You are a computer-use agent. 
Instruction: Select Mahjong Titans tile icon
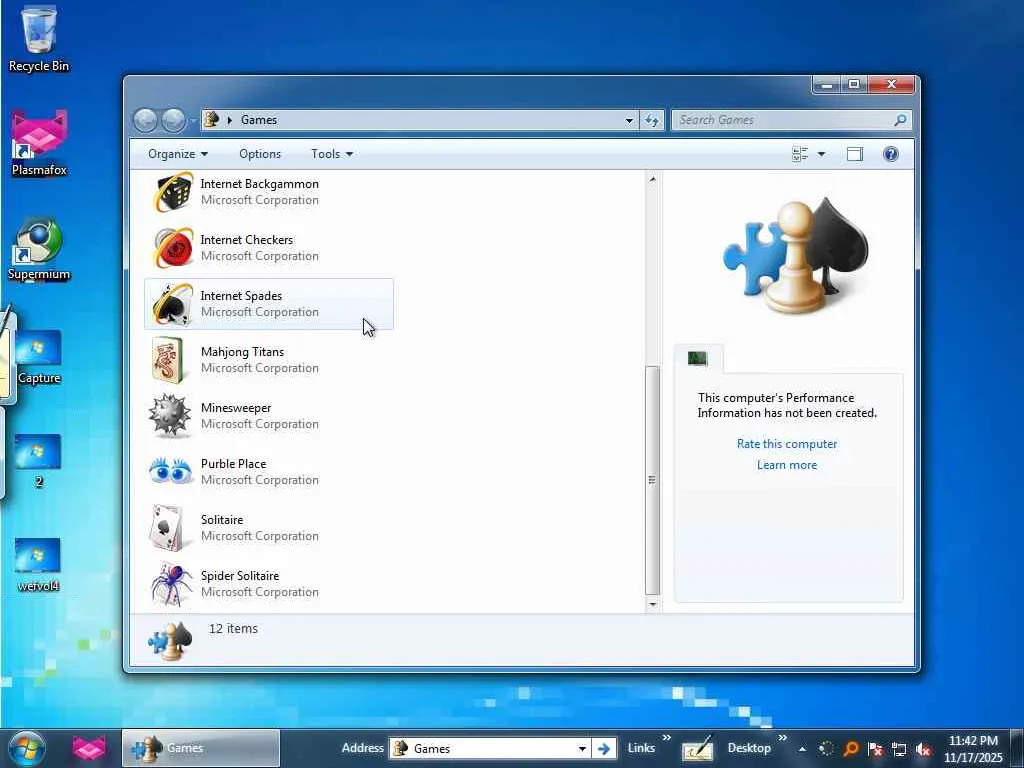coord(168,360)
